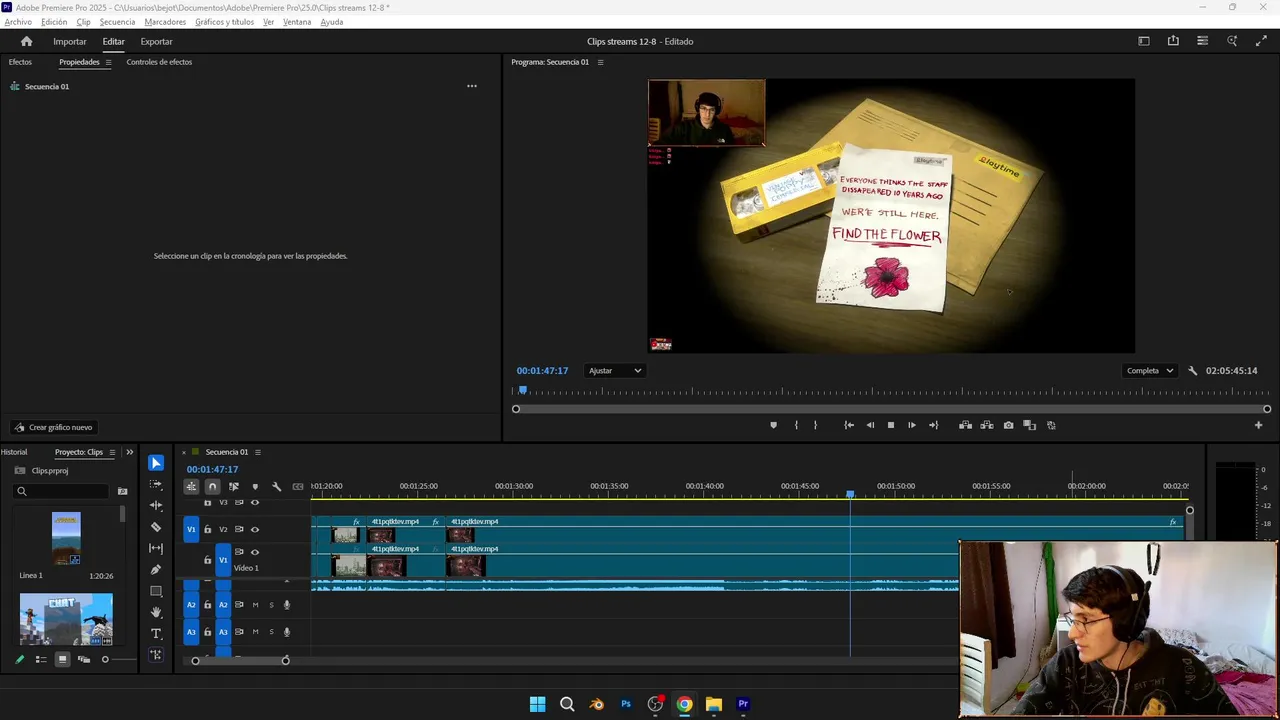Open the Marcadores menu
Viewport: 1280px width, 720px height.
pyautogui.click(x=165, y=22)
